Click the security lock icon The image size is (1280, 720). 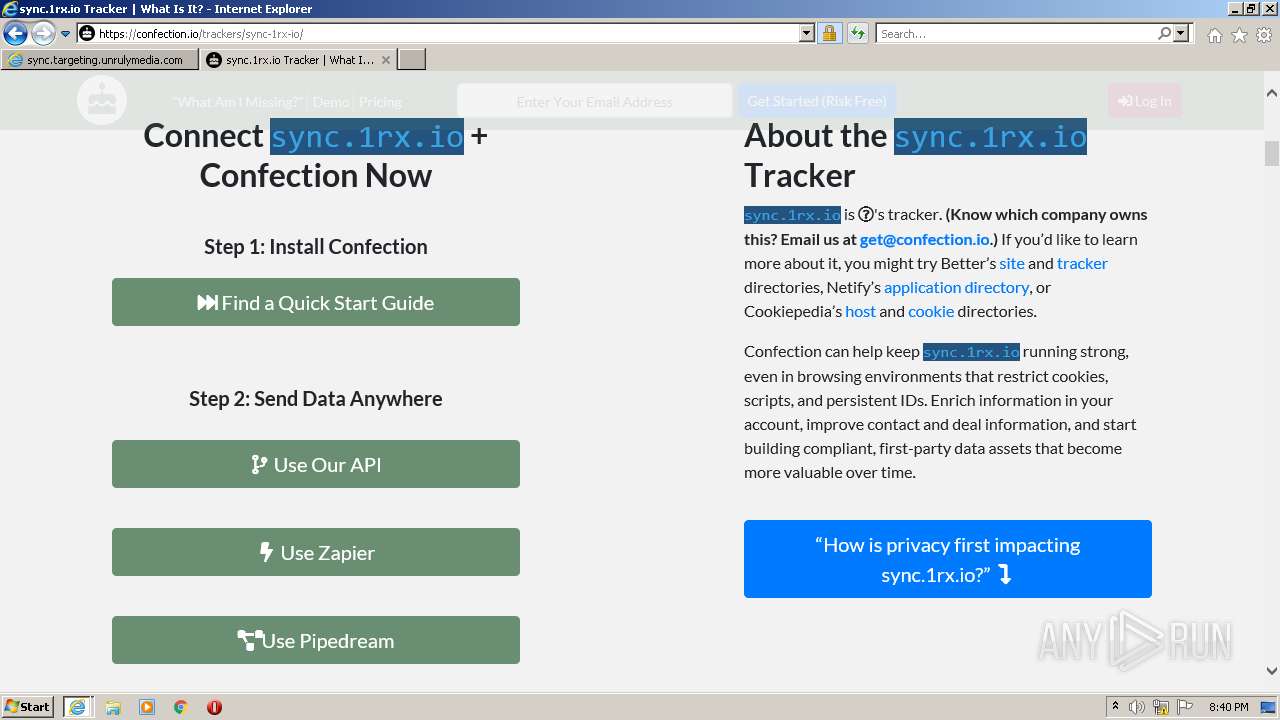coord(829,33)
